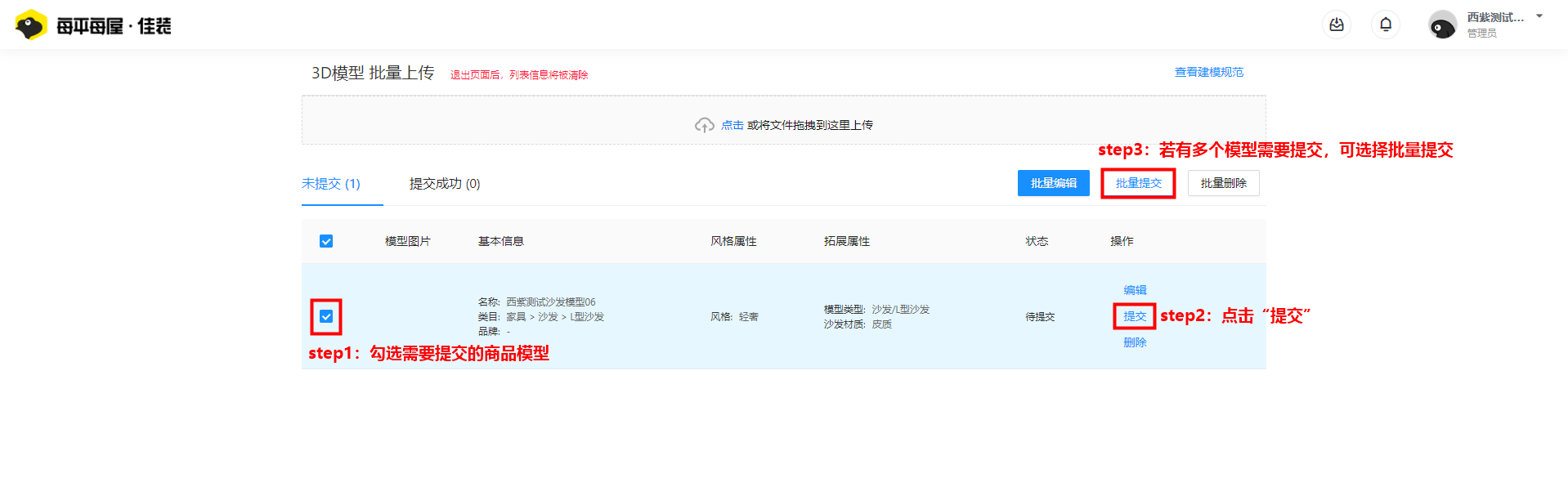The image size is (1568, 496).
Task: Click the 批量删除 button
Action: (1224, 183)
